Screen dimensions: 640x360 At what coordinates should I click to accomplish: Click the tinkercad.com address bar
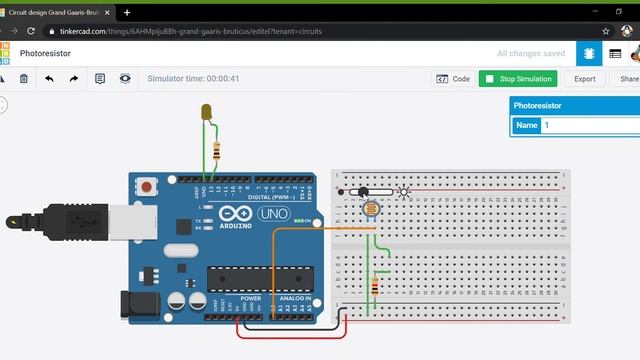[191, 31]
